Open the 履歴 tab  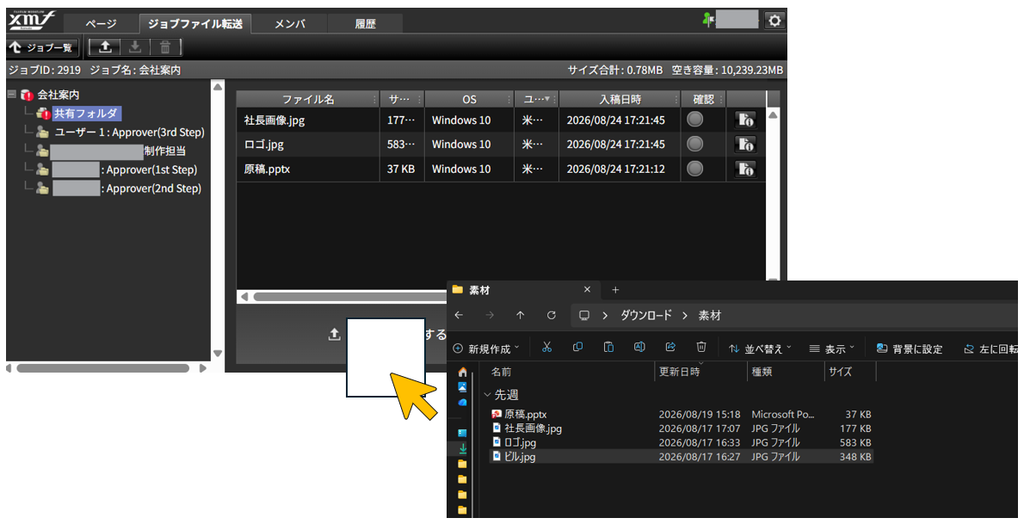pyautogui.click(x=365, y=24)
